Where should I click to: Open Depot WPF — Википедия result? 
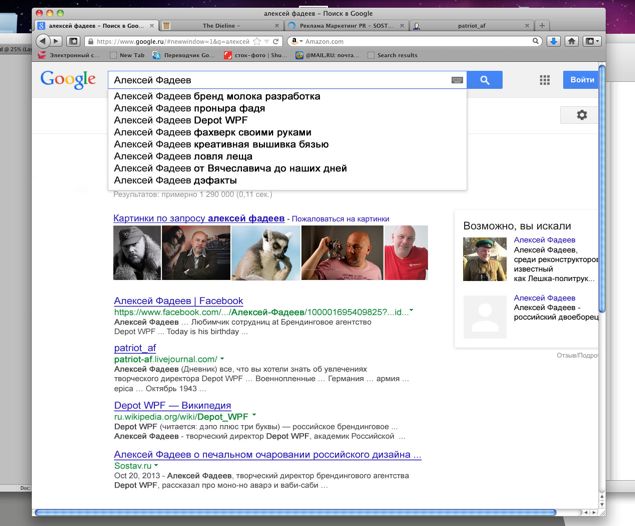pyautogui.click(x=173, y=405)
